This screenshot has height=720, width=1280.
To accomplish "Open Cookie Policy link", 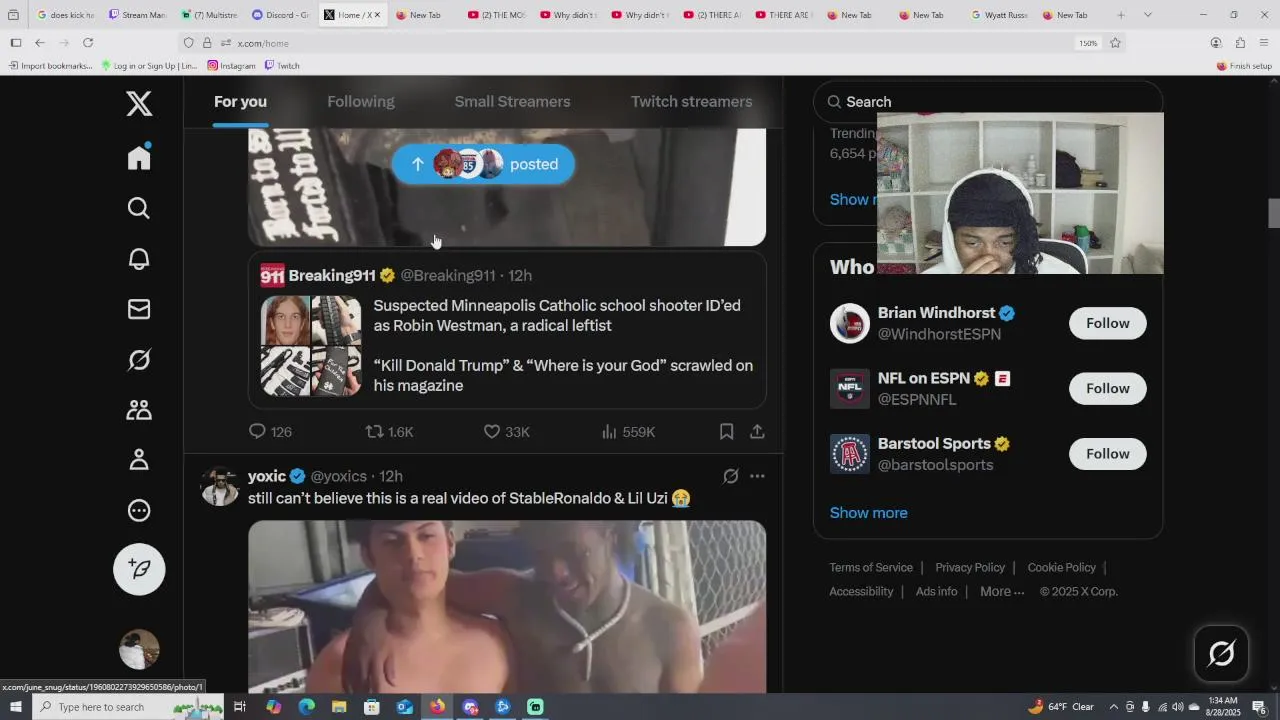I will click(1061, 567).
